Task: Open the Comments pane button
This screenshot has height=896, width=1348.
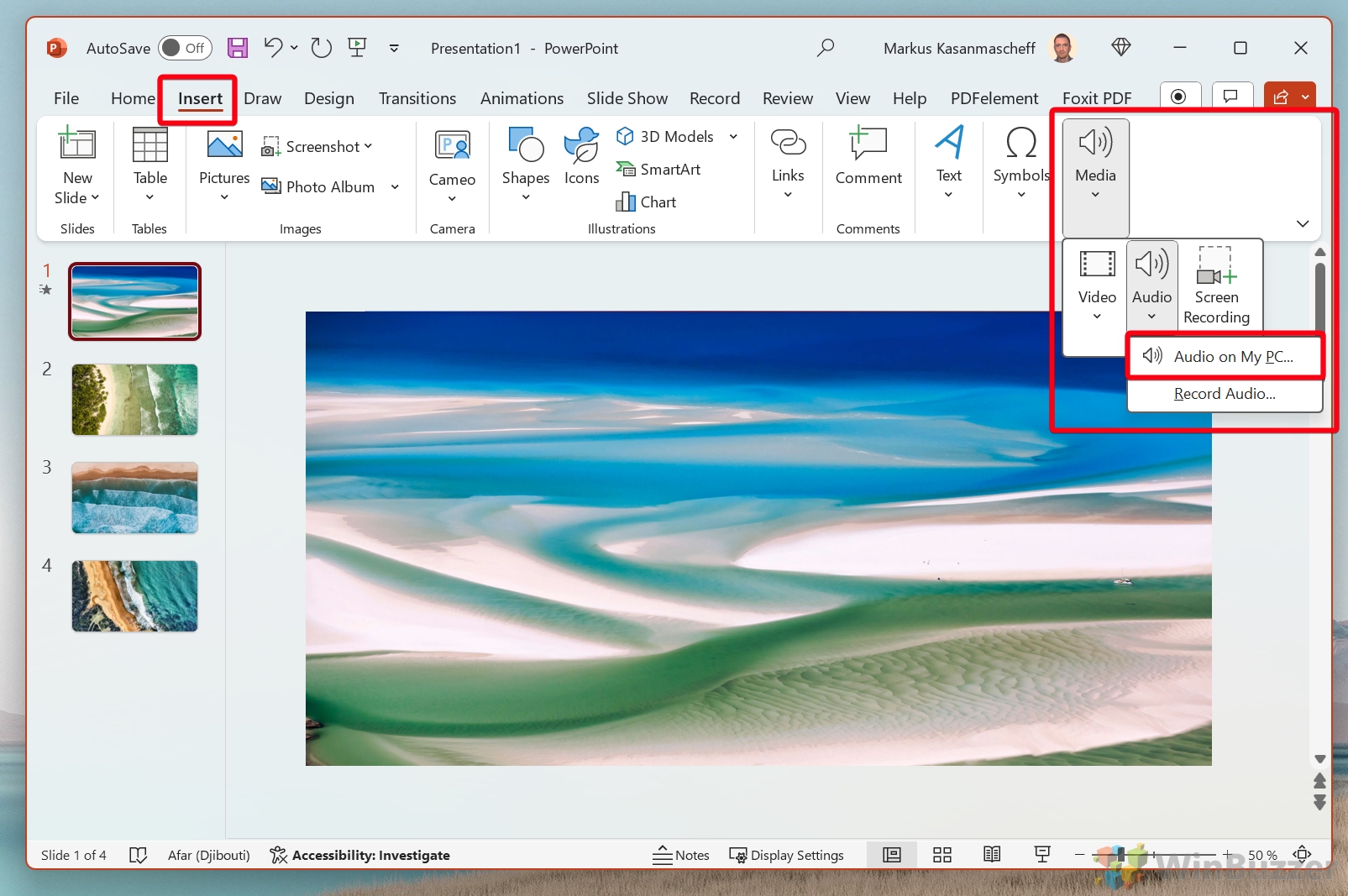Action: pyautogui.click(x=1231, y=97)
